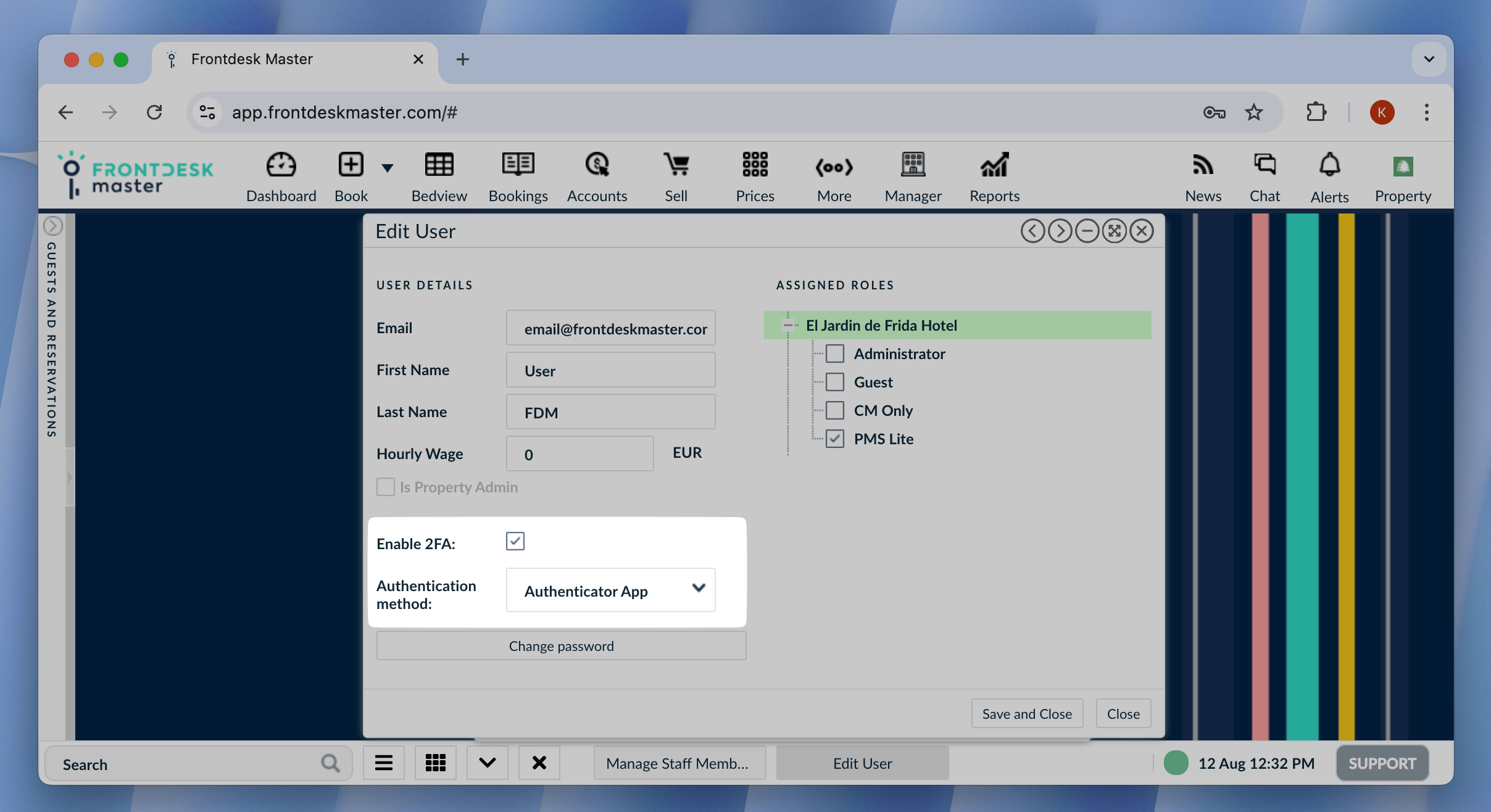
Task: Open Chrome three-dot menu
Action: pos(1426,112)
